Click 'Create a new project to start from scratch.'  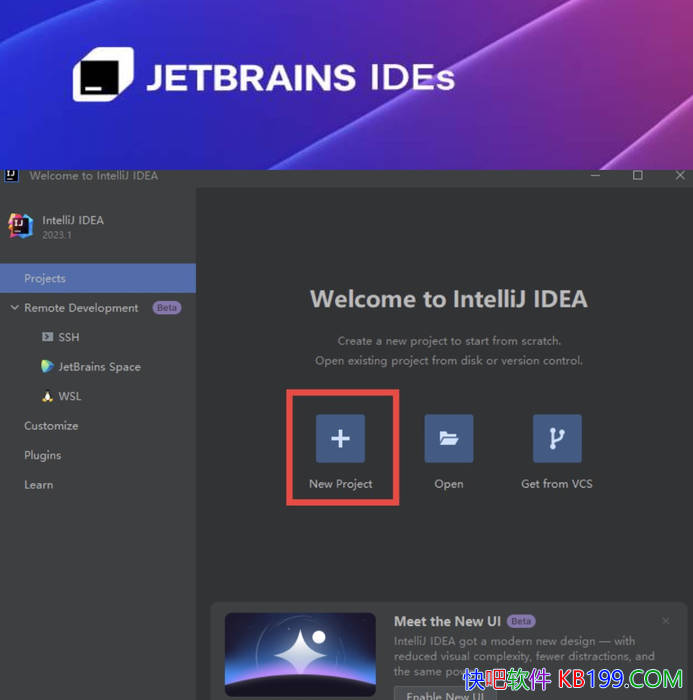449,341
